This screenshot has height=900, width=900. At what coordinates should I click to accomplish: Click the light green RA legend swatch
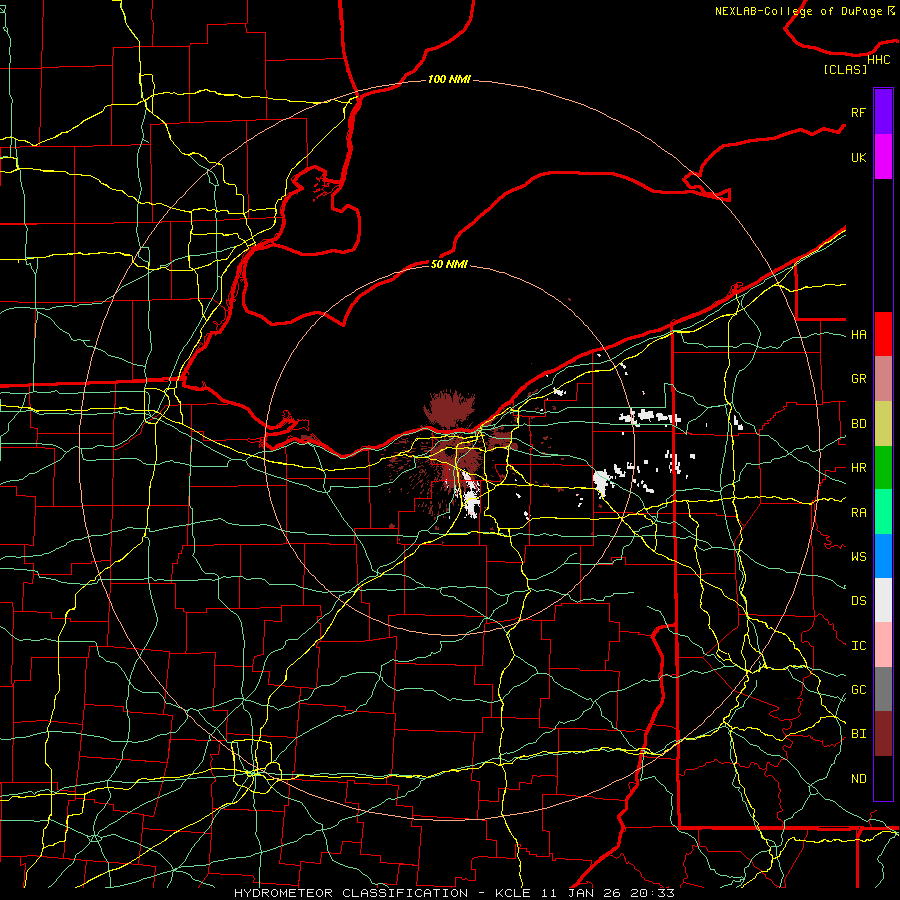883,512
